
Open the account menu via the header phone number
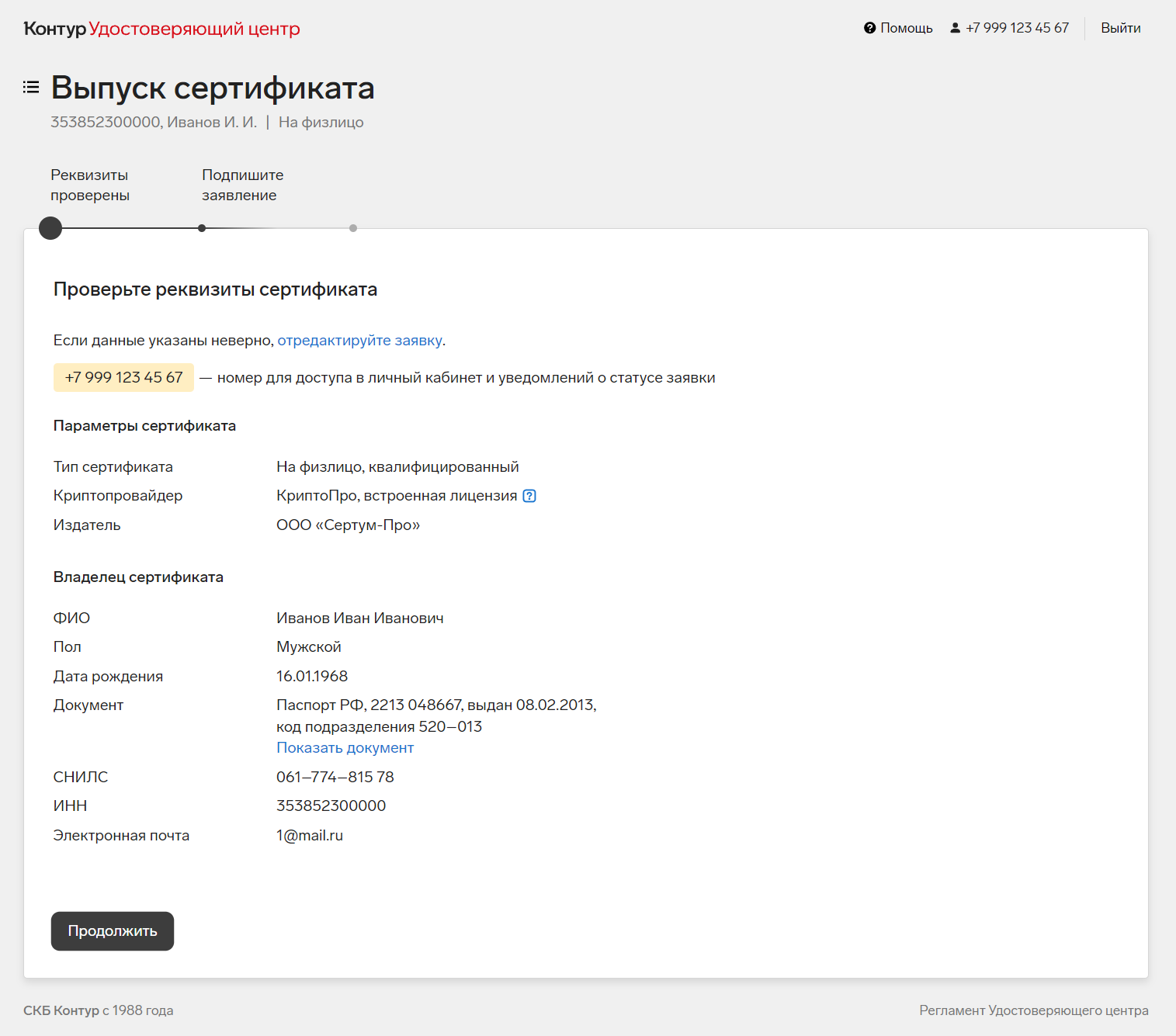coord(1017,28)
